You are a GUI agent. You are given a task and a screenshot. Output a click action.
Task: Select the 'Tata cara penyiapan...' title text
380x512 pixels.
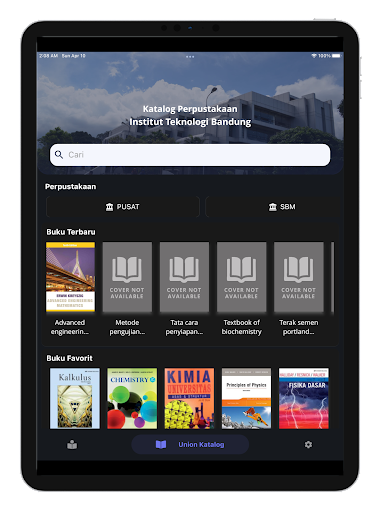pyautogui.click(x=184, y=327)
